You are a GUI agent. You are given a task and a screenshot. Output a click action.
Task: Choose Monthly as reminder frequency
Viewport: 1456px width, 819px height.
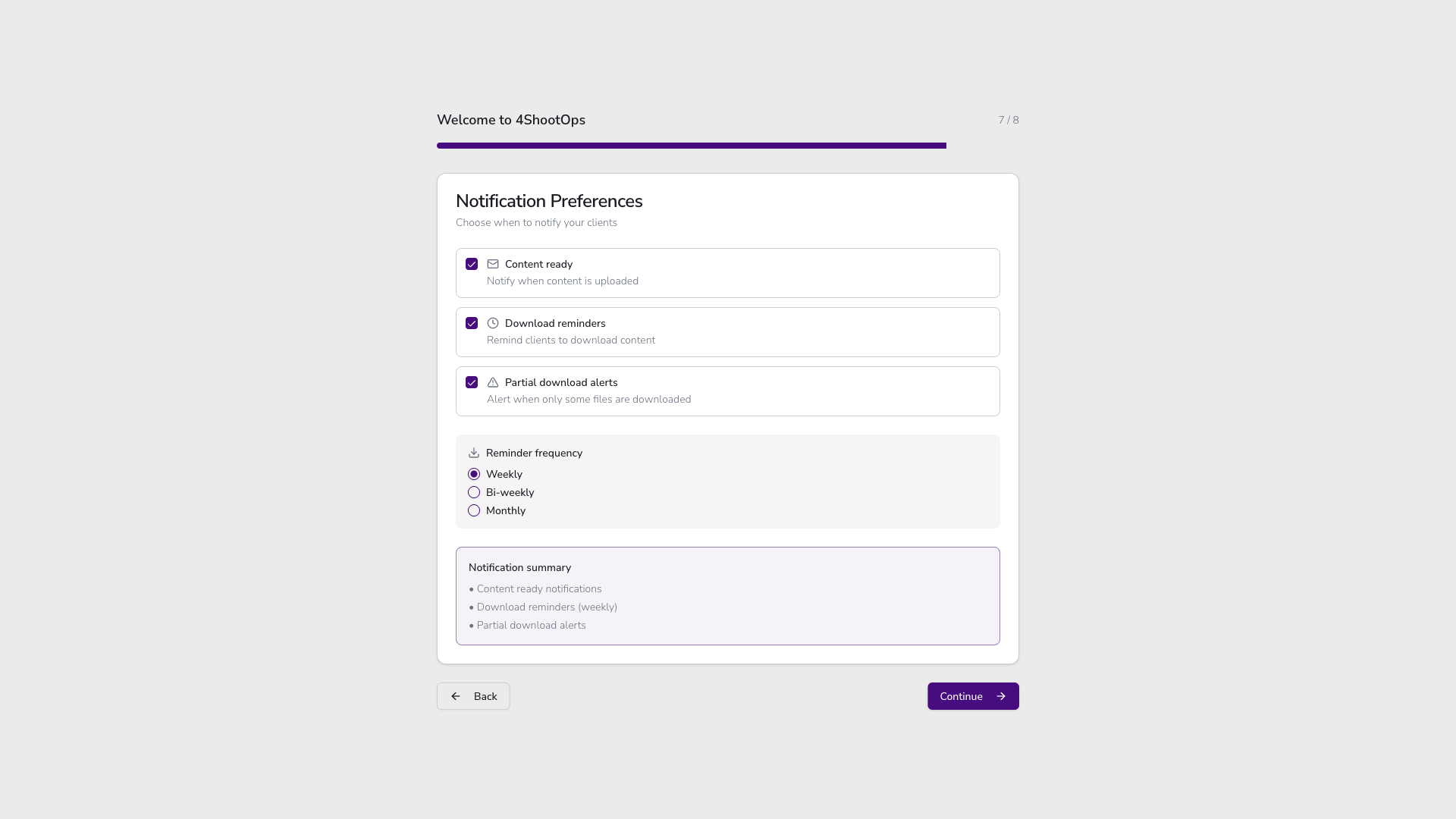[x=474, y=510]
